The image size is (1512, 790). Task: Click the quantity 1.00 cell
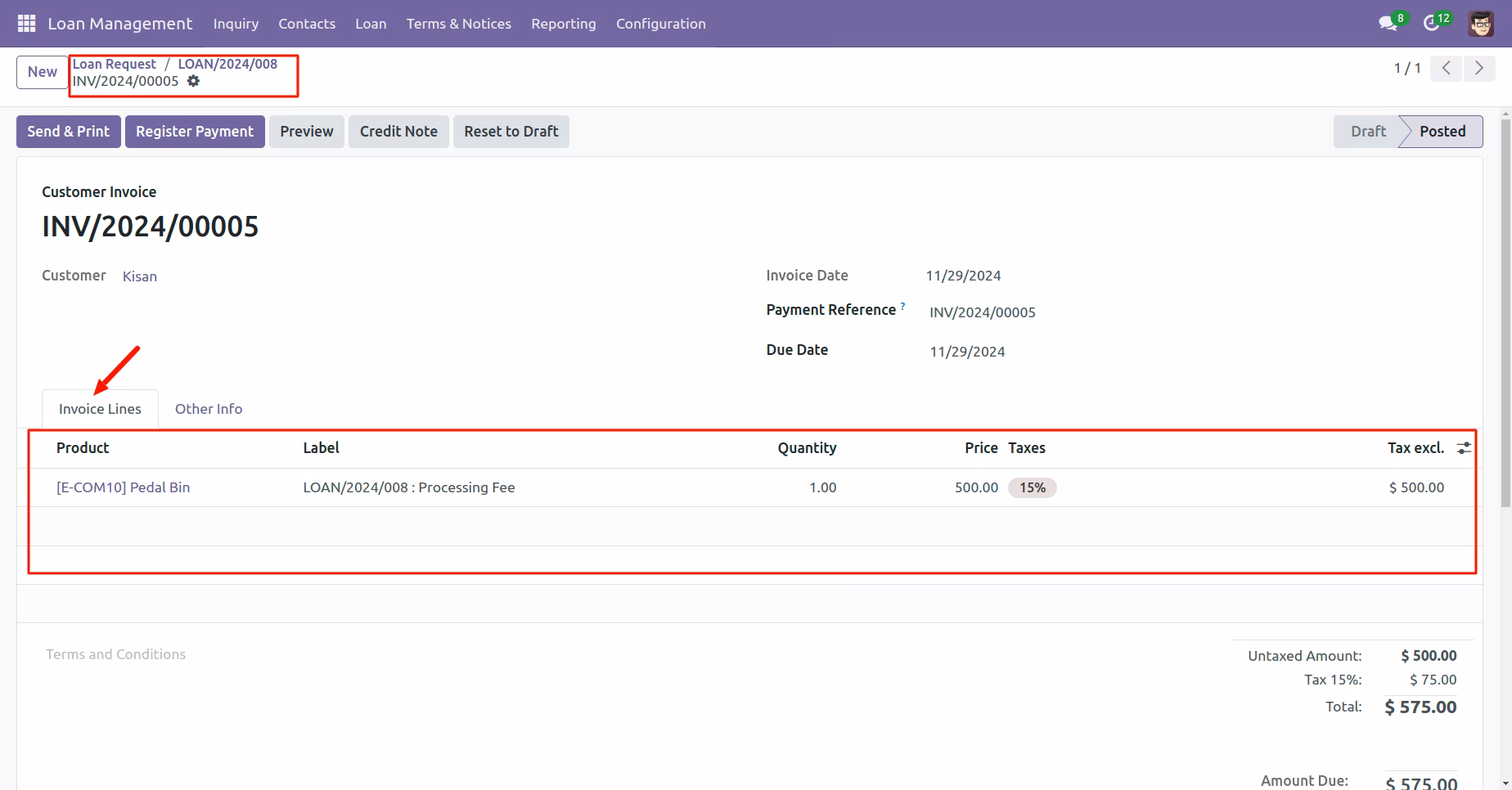pos(823,487)
